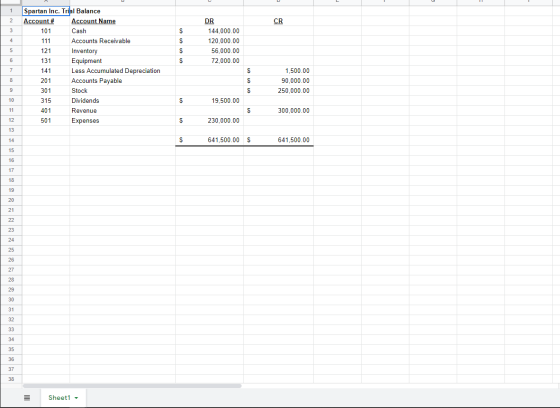The height and width of the screenshot is (408, 560).
Task: Select the 'Account #' header cell
Action: pyautogui.click(x=46, y=21)
